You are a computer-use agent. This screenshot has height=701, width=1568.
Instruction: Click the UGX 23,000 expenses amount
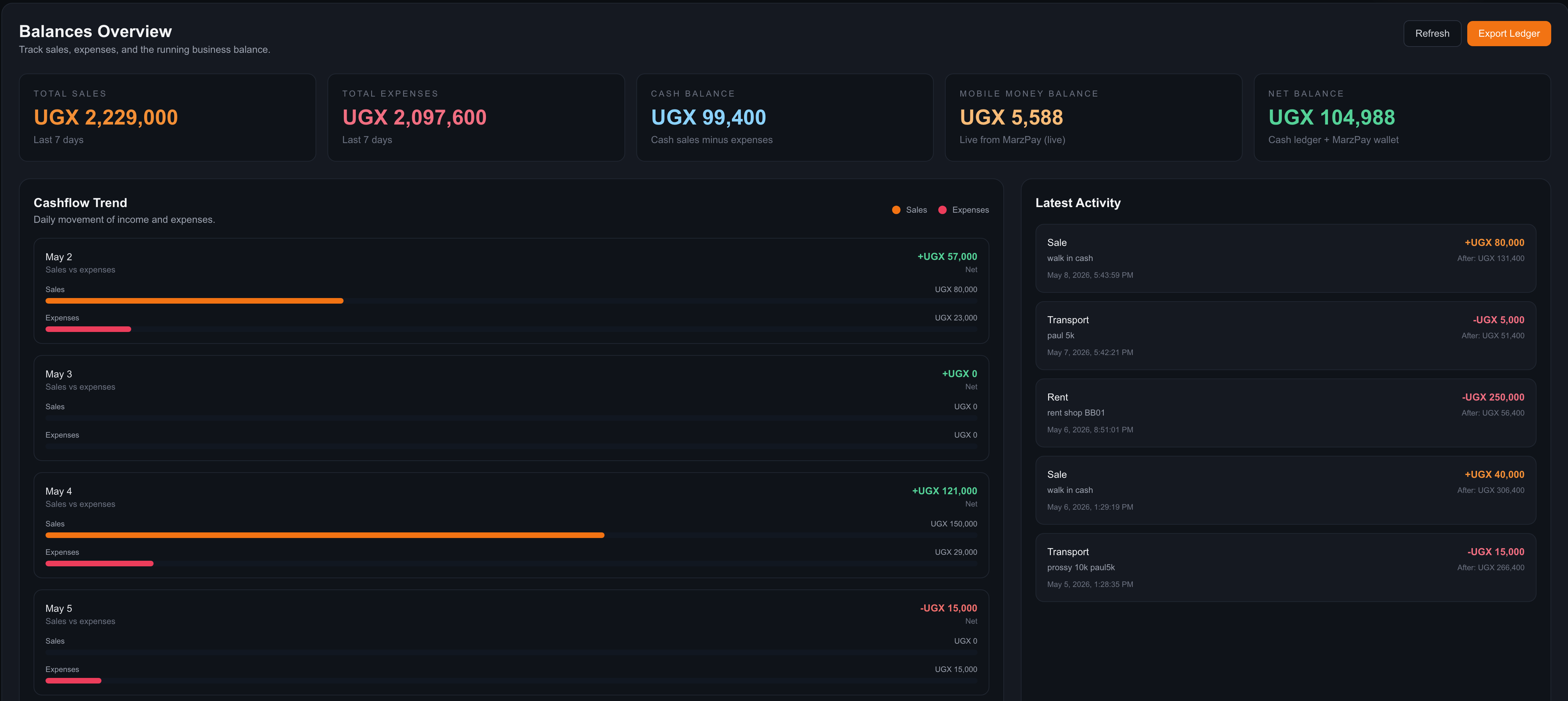click(956, 318)
